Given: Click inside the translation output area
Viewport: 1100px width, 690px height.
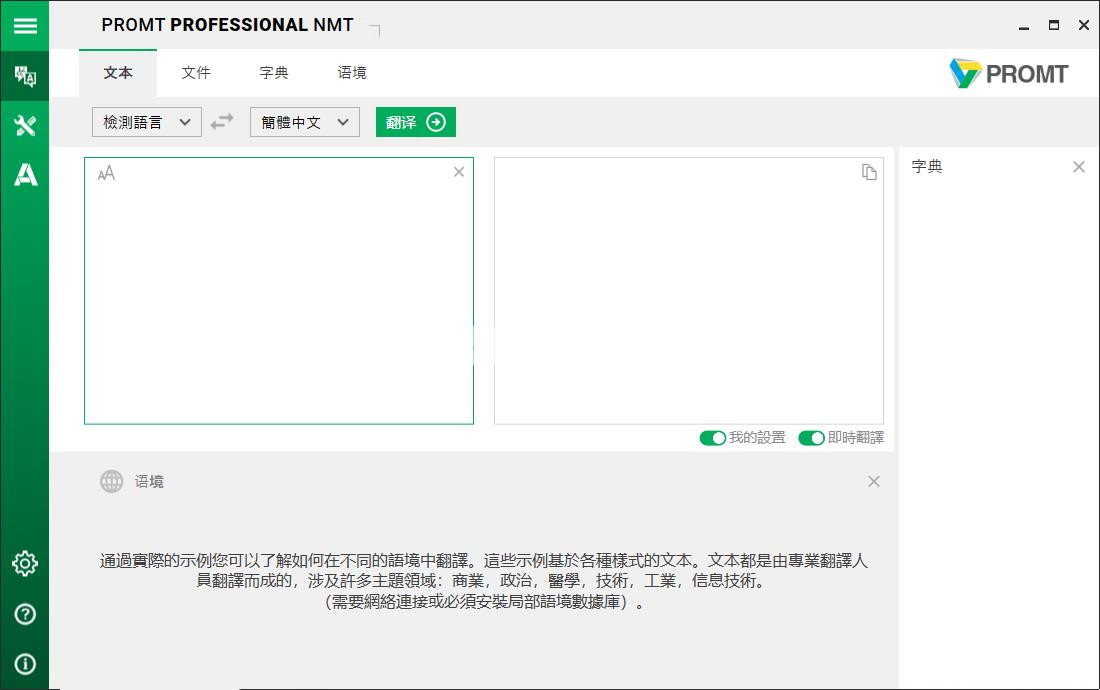Looking at the screenshot, I should tap(689, 291).
